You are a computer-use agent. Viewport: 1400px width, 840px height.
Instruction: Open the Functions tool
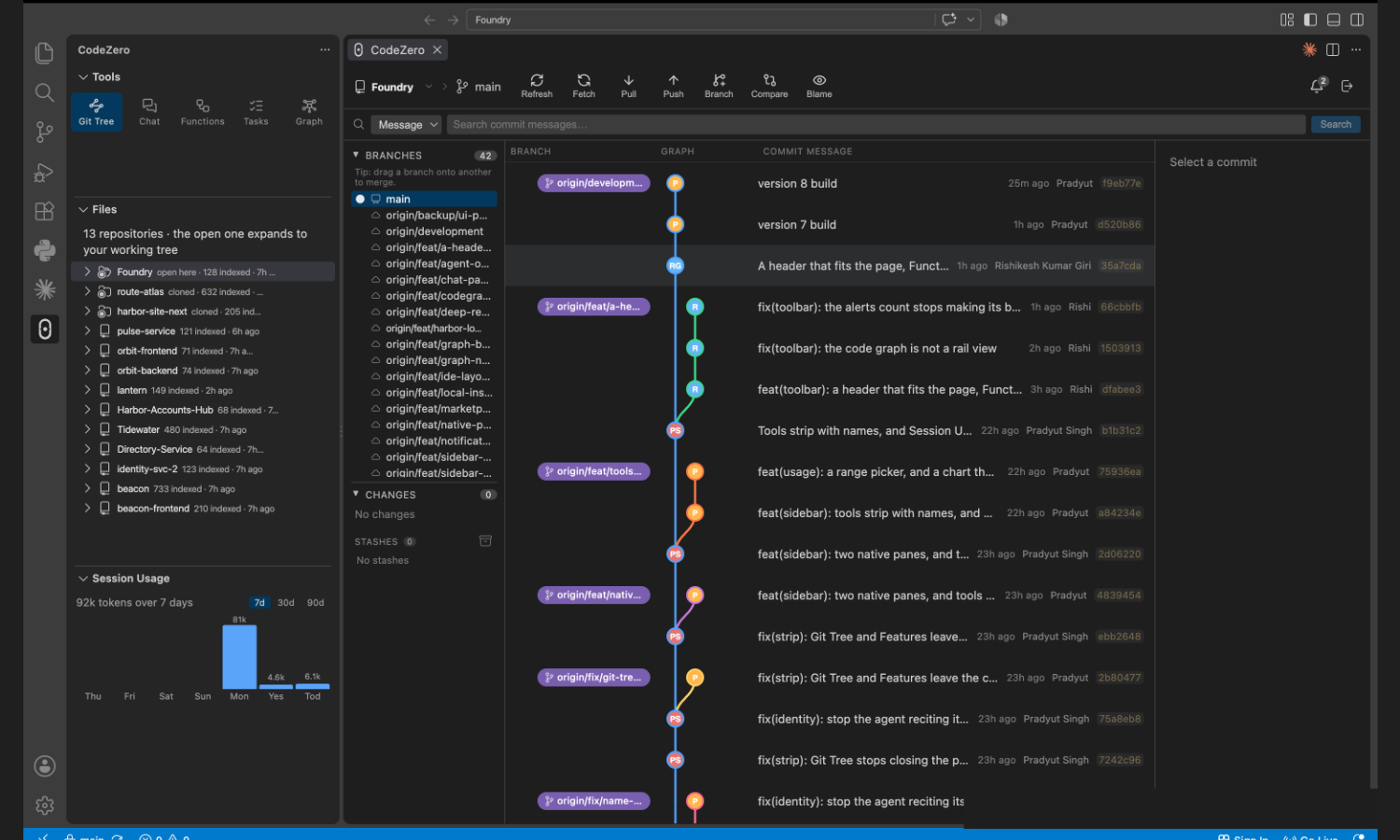[x=203, y=112]
